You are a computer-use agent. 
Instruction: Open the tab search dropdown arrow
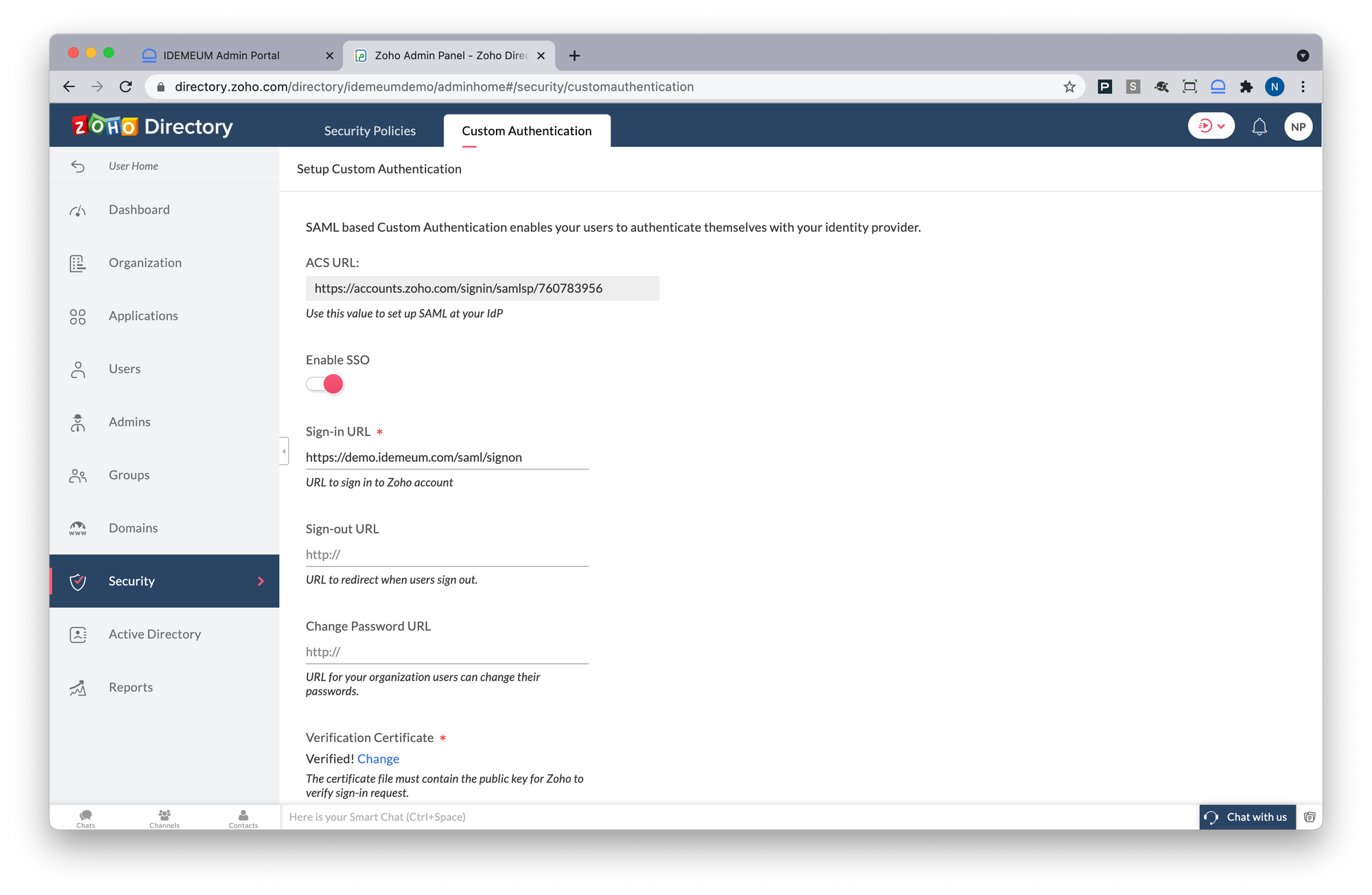1303,56
